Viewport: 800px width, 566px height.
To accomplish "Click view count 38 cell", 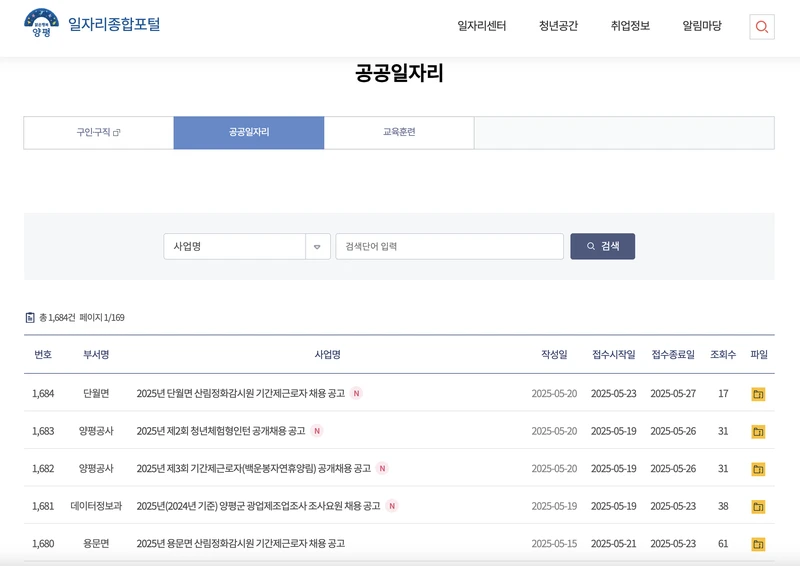I will (723, 506).
